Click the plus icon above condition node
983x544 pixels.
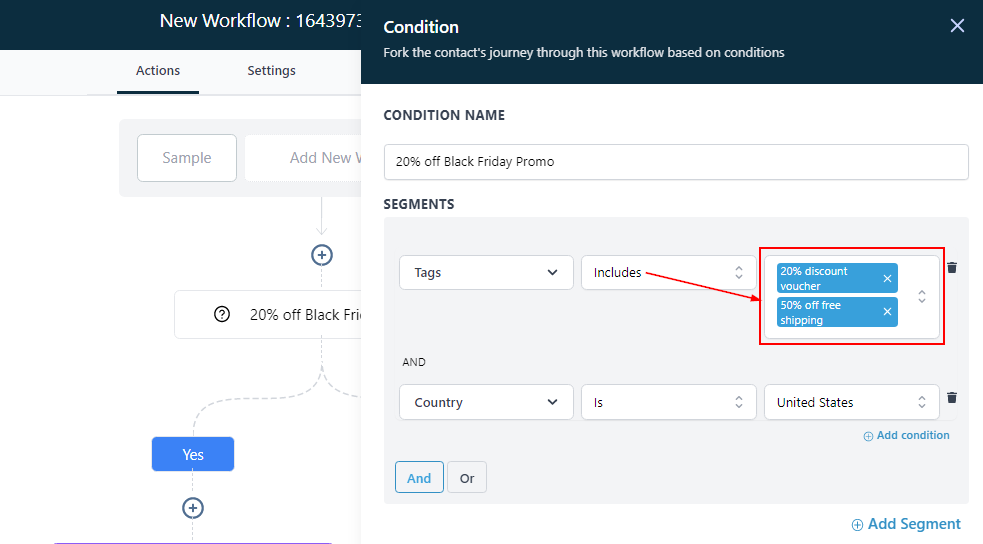point(321,255)
